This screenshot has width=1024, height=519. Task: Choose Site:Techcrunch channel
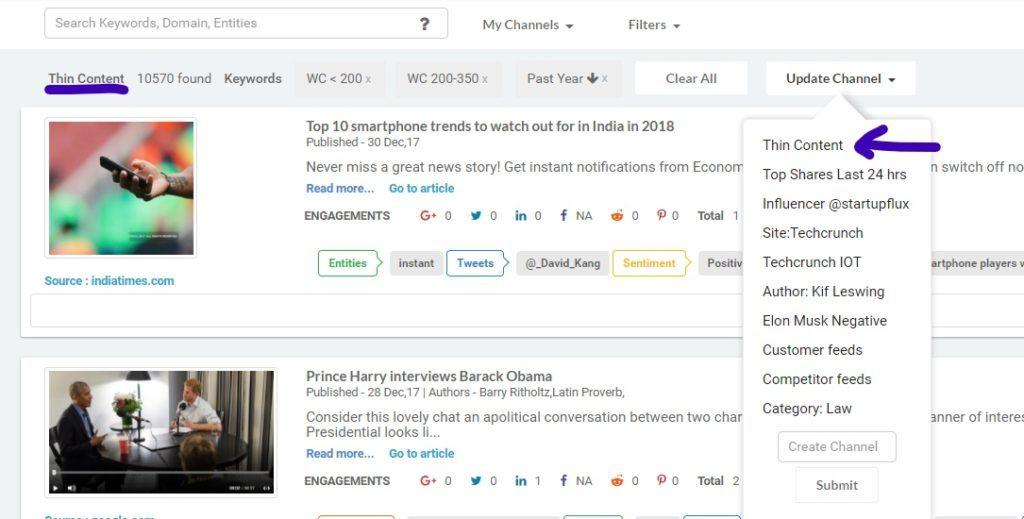[812, 233]
